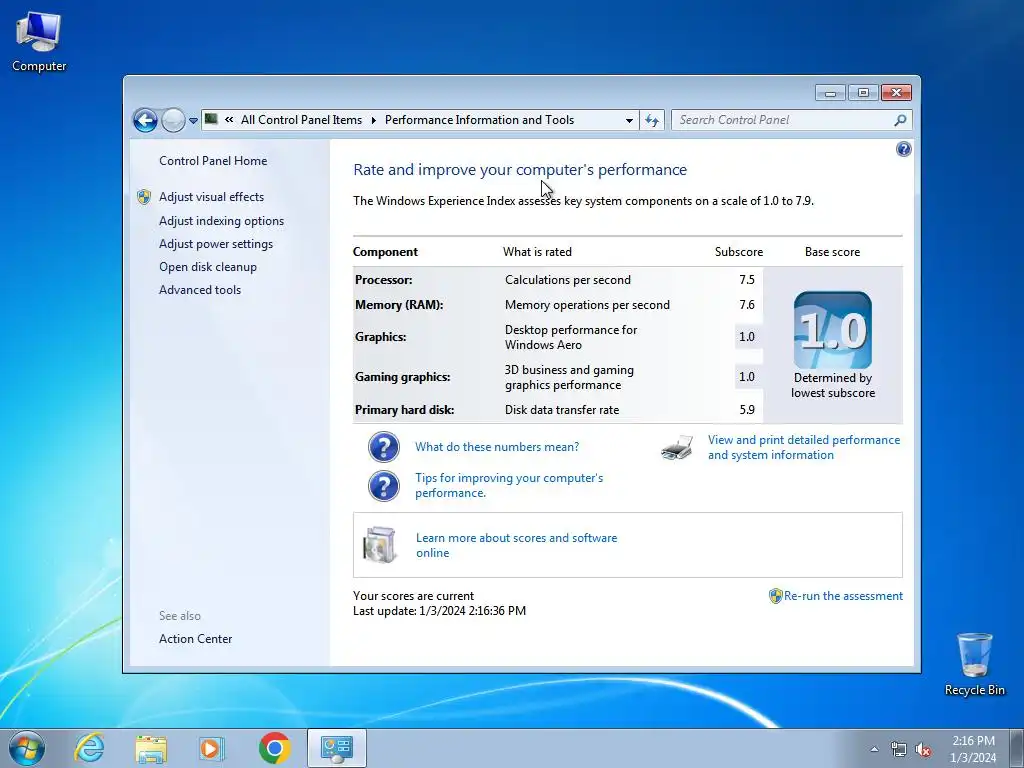Select the Computer desktop icon

coord(39,42)
